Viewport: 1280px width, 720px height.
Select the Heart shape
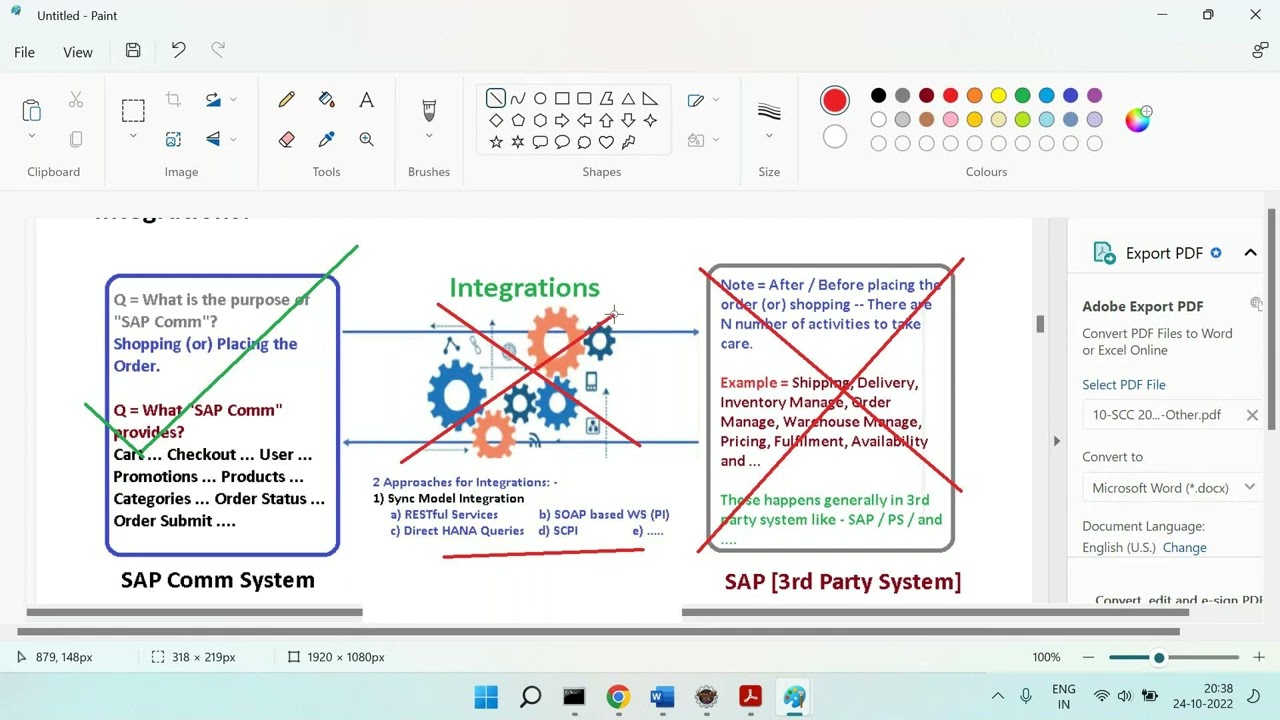coord(606,142)
